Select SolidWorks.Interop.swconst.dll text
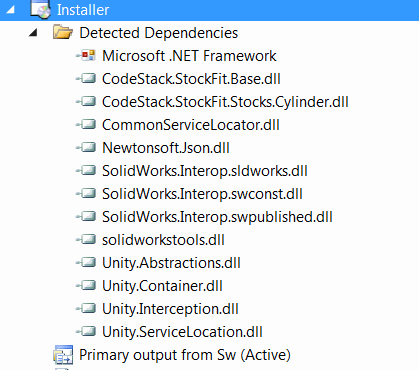This screenshot has width=419, height=370. pos(202,194)
